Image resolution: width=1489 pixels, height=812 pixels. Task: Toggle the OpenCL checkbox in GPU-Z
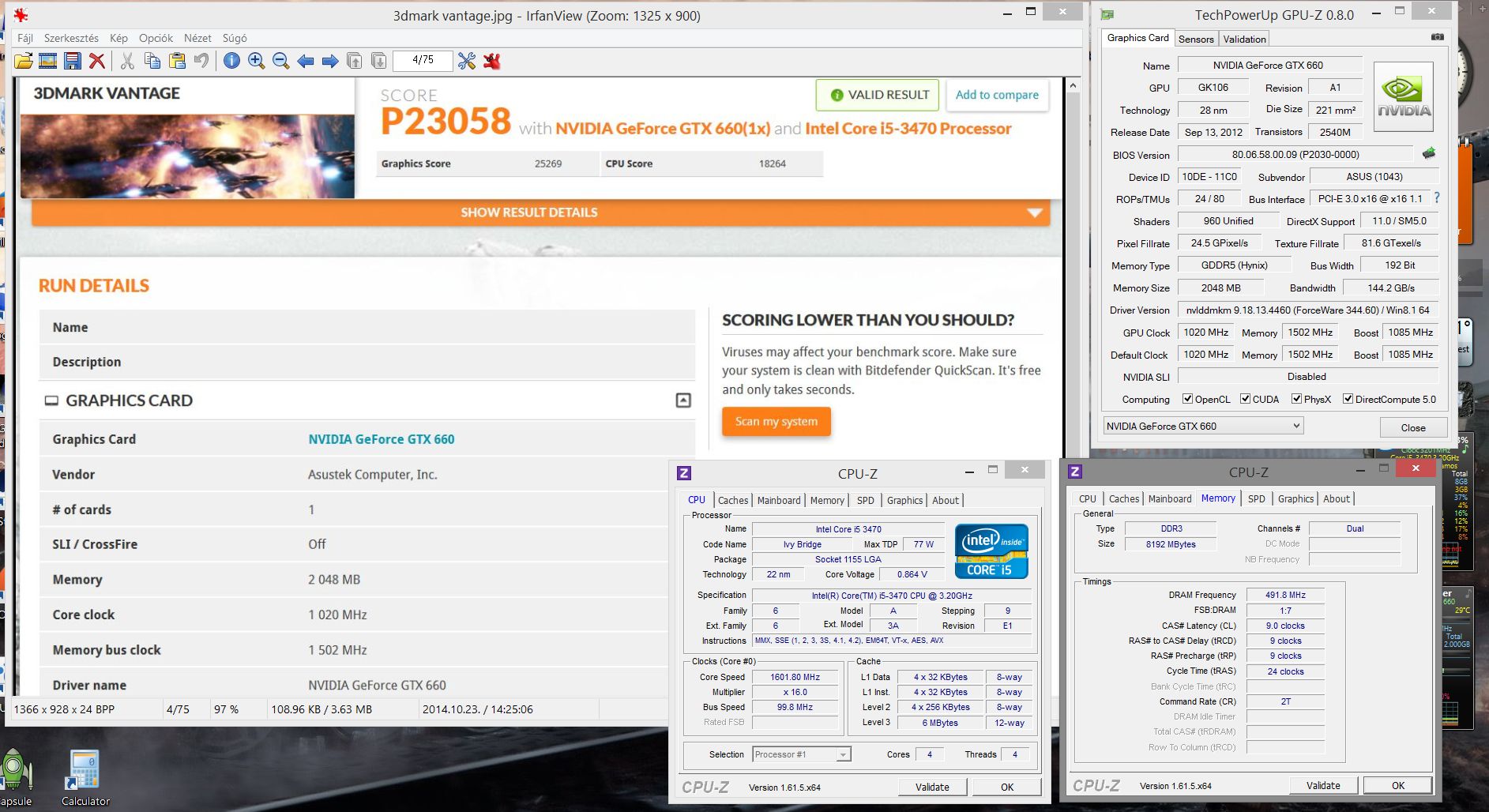[x=1187, y=399]
